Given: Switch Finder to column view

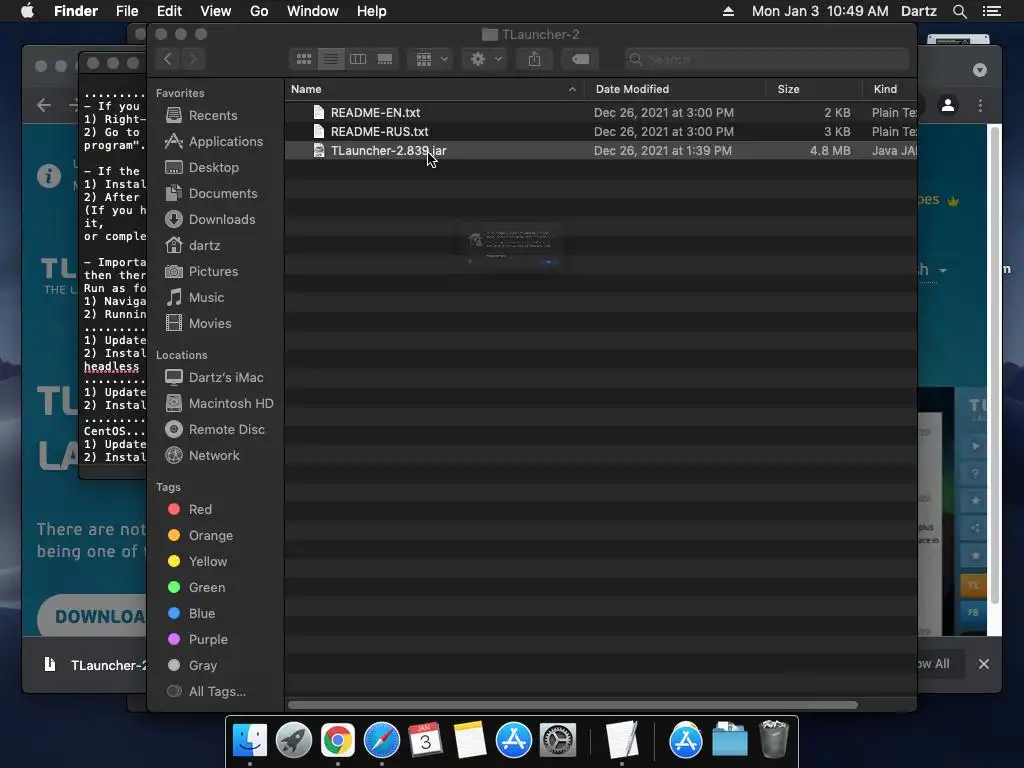Looking at the screenshot, I should click(358, 59).
